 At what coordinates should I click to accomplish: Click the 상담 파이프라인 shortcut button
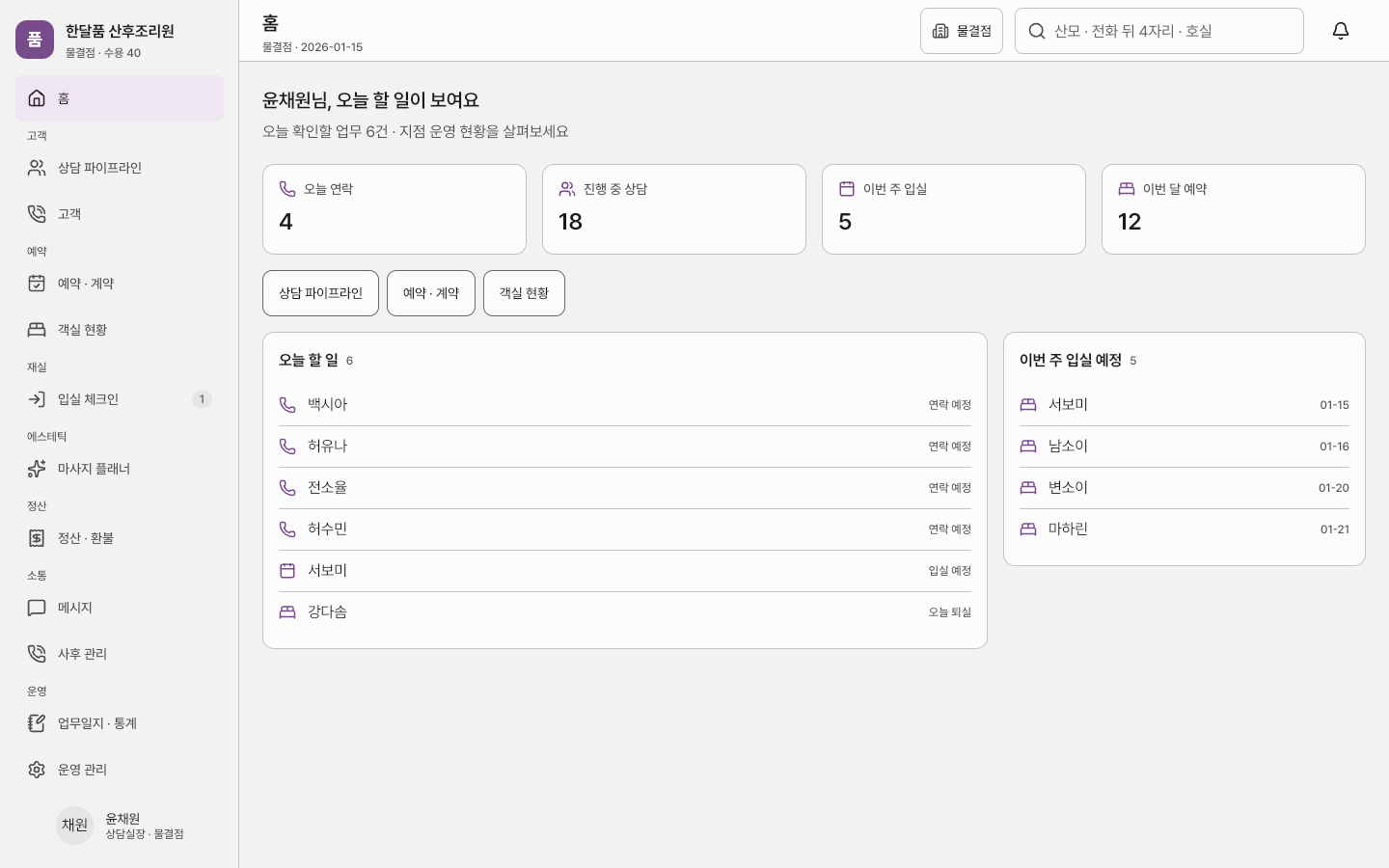tap(320, 293)
